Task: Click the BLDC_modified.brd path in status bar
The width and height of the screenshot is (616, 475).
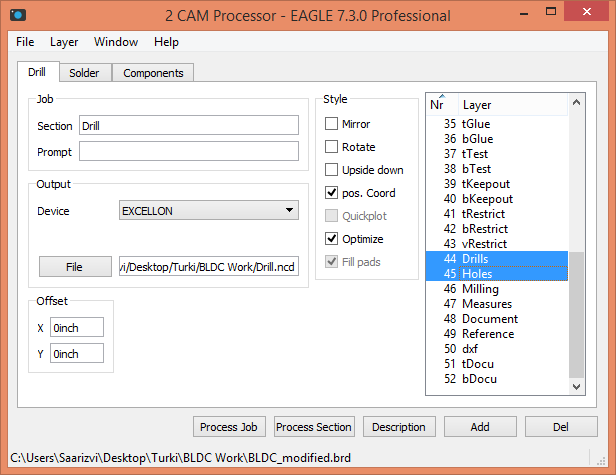Action: coord(180,458)
